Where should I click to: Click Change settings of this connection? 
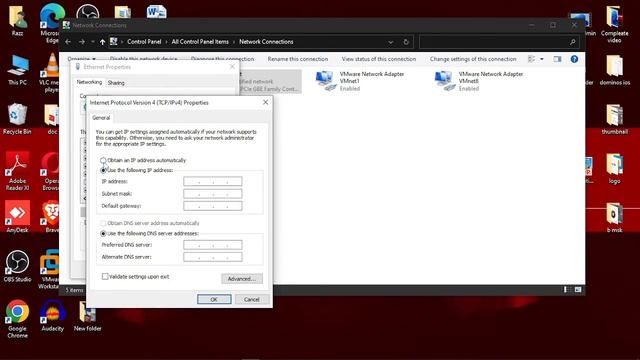[473, 59]
